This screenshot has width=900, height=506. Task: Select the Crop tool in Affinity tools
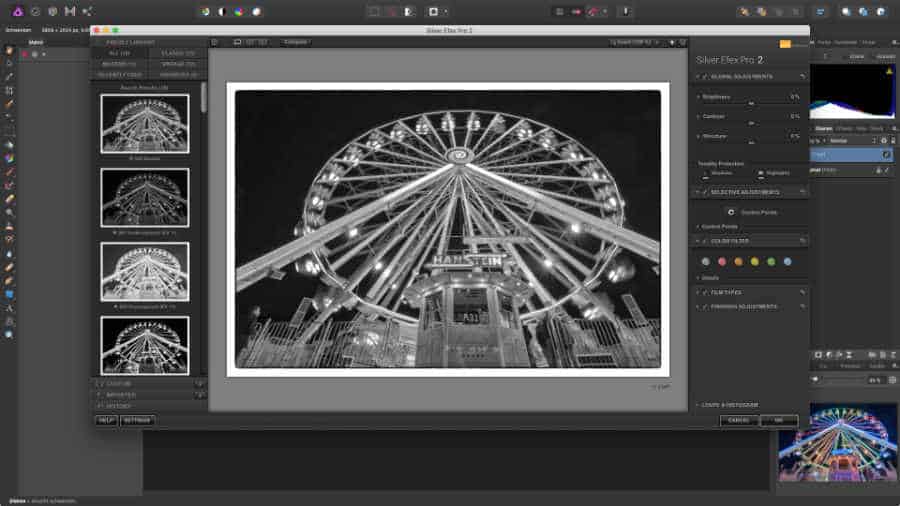(9, 91)
